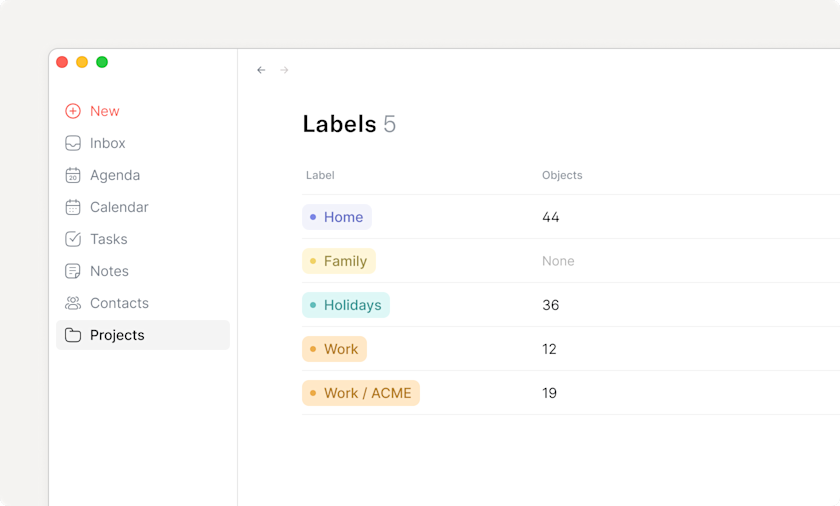The width and height of the screenshot is (840, 506).
Task: Navigate back with the left arrow
Action: click(x=261, y=70)
